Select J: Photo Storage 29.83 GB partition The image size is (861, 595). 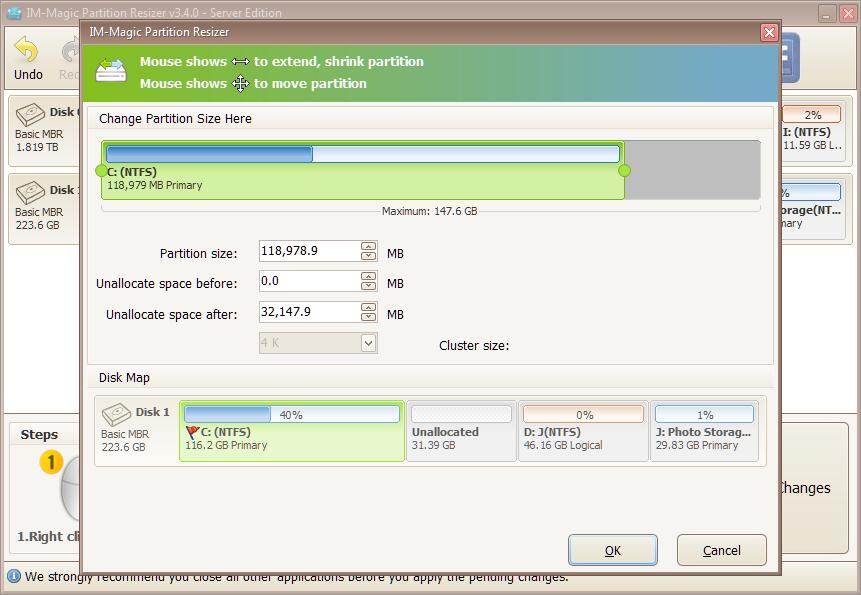[x=705, y=431]
